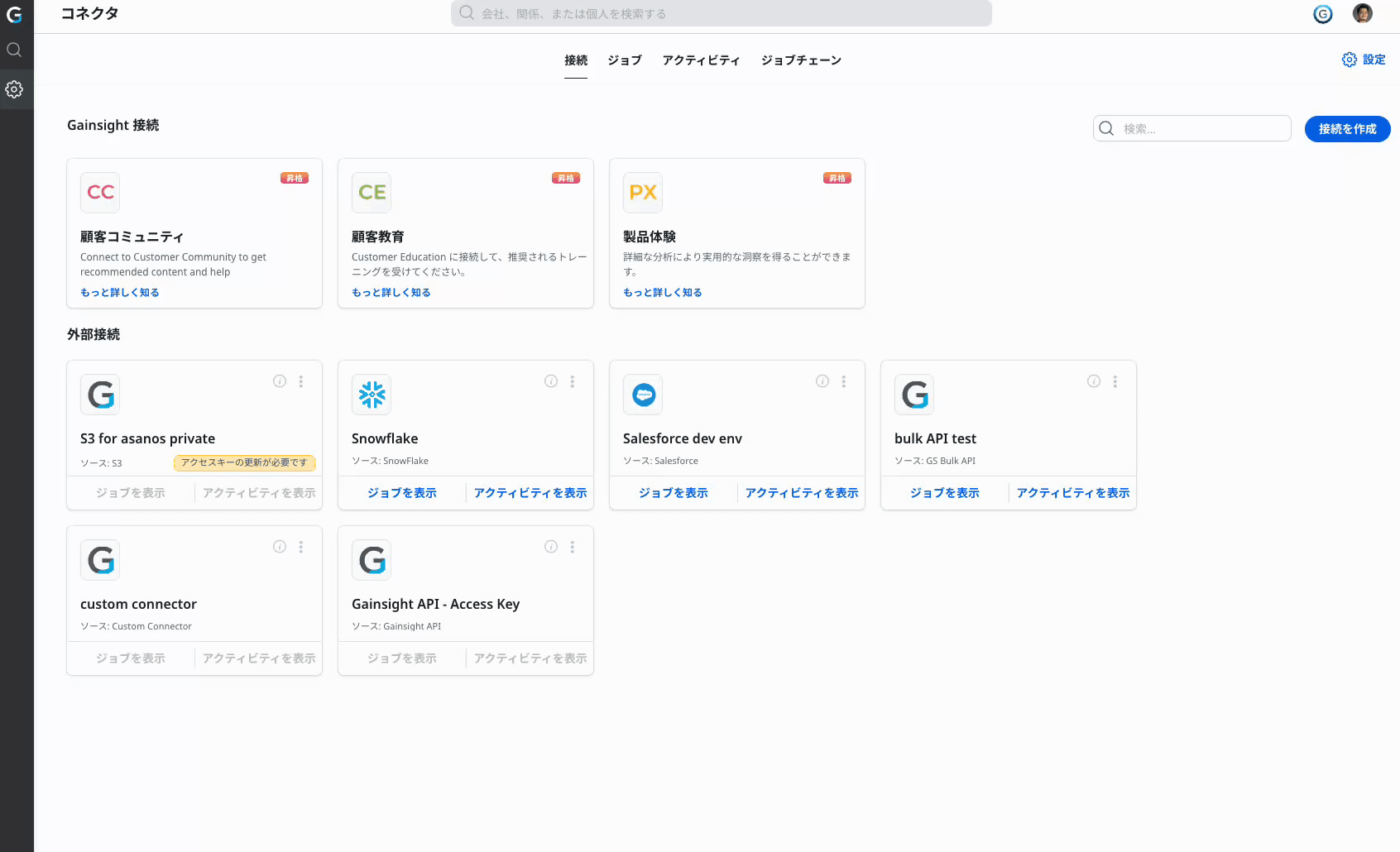
Task: Focus the connections 検索 search box
Action: [x=1192, y=128]
